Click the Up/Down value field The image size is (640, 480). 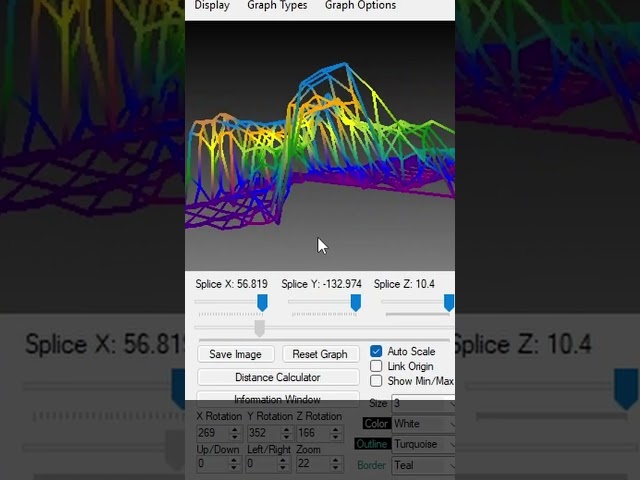click(x=211, y=464)
